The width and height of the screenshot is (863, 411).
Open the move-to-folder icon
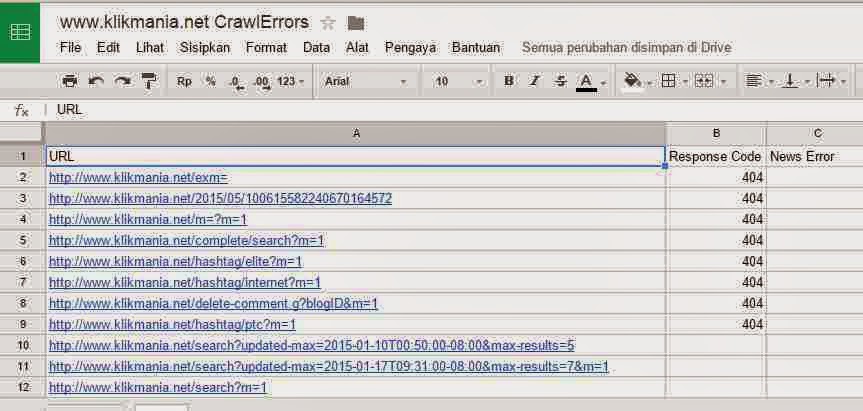[356, 23]
